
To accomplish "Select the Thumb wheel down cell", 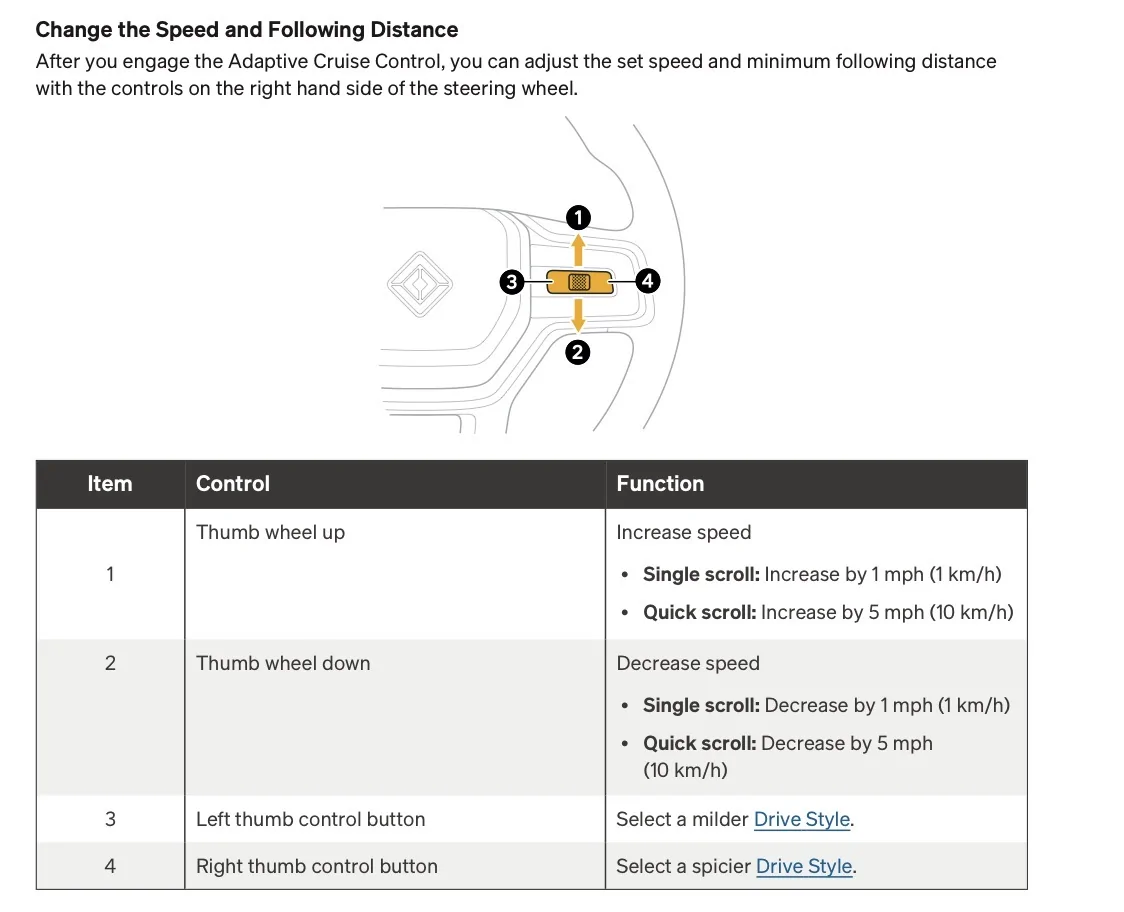I will click(395, 717).
